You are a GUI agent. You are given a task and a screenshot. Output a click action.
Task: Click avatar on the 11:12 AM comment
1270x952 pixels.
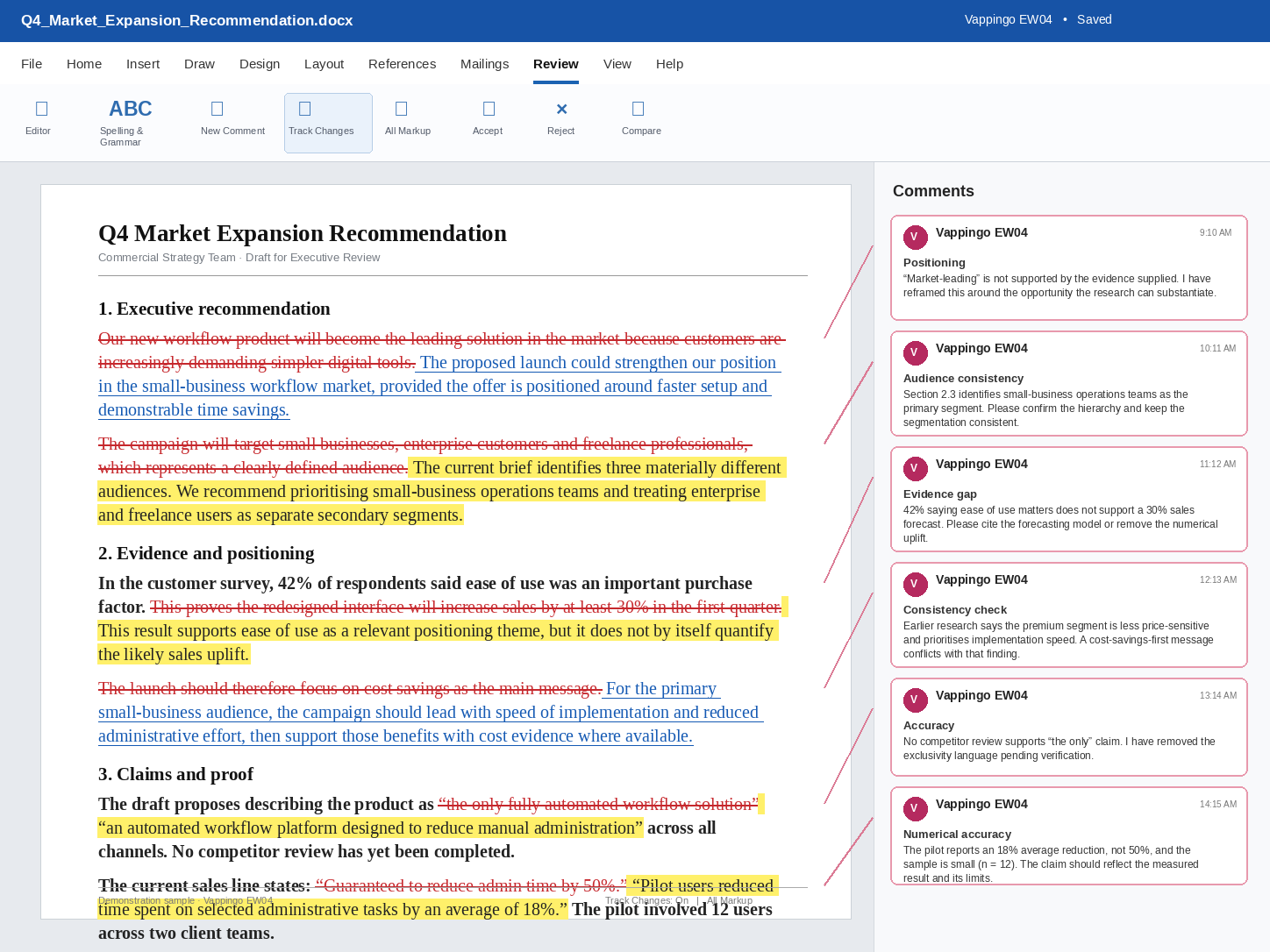(x=916, y=469)
